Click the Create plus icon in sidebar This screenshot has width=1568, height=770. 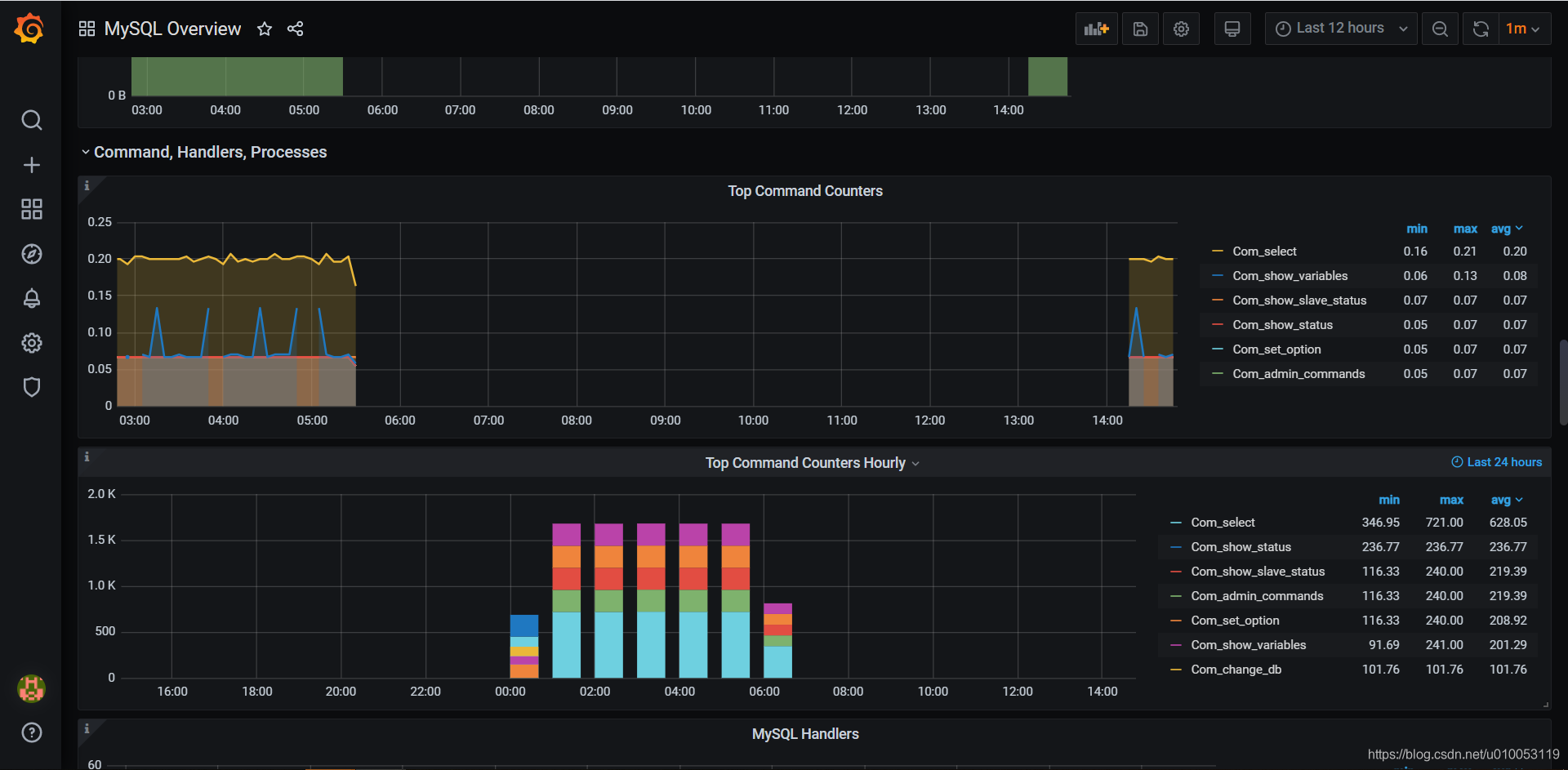tap(31, 165)
